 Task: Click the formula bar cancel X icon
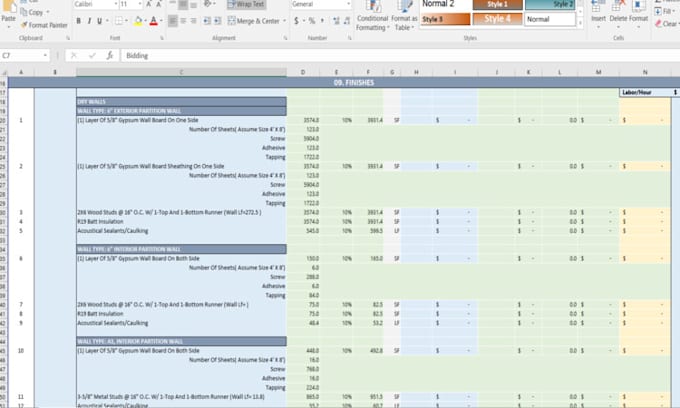[x=74, y=55]
